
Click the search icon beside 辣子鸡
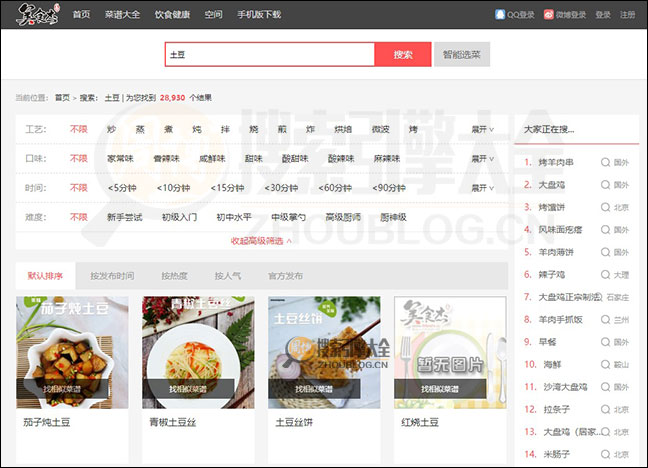(605, 273)
